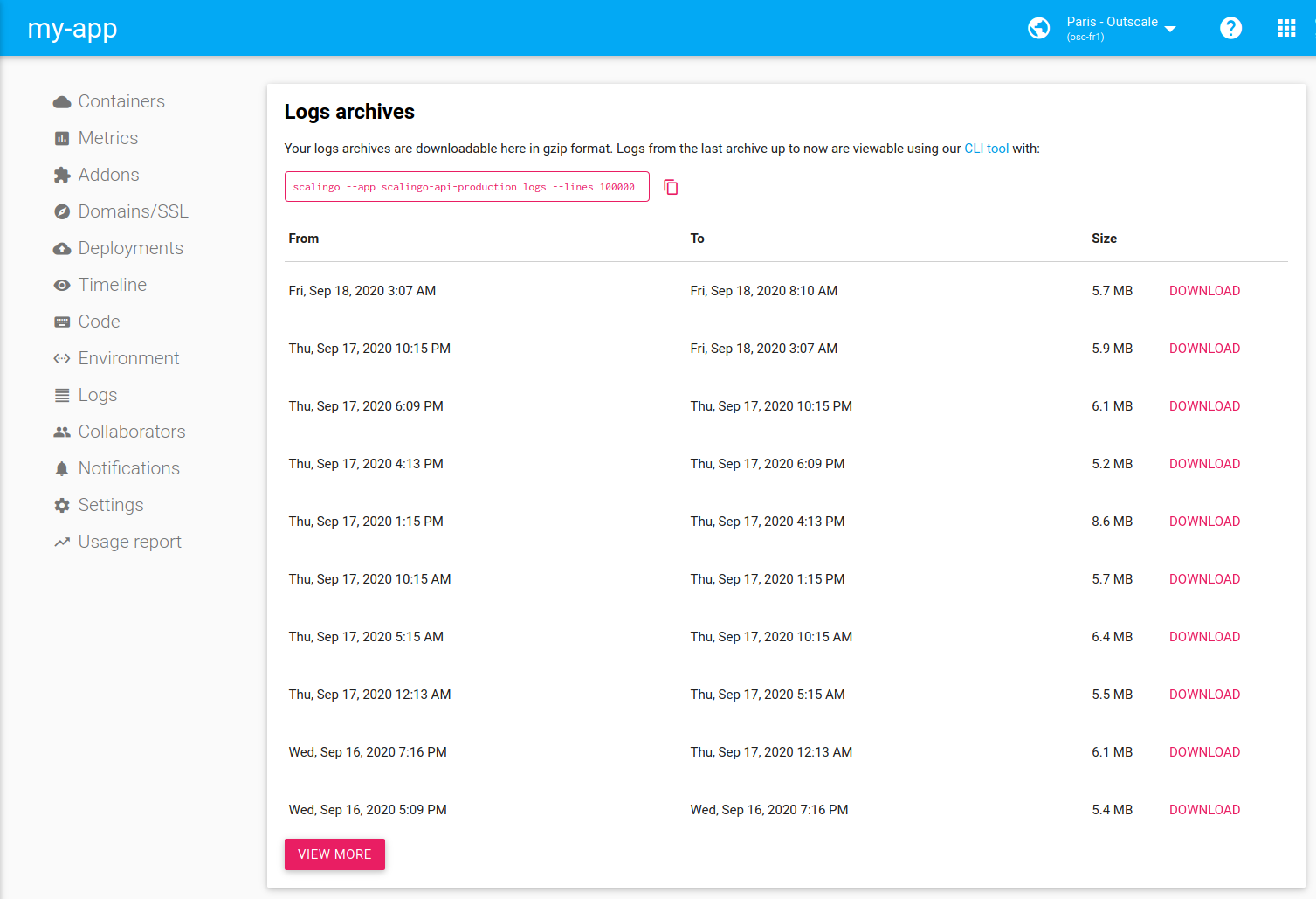Go to the Metrics section
Image resolution: width=1316 pixels, height=899 pixels.
click(x=108, y=138)
